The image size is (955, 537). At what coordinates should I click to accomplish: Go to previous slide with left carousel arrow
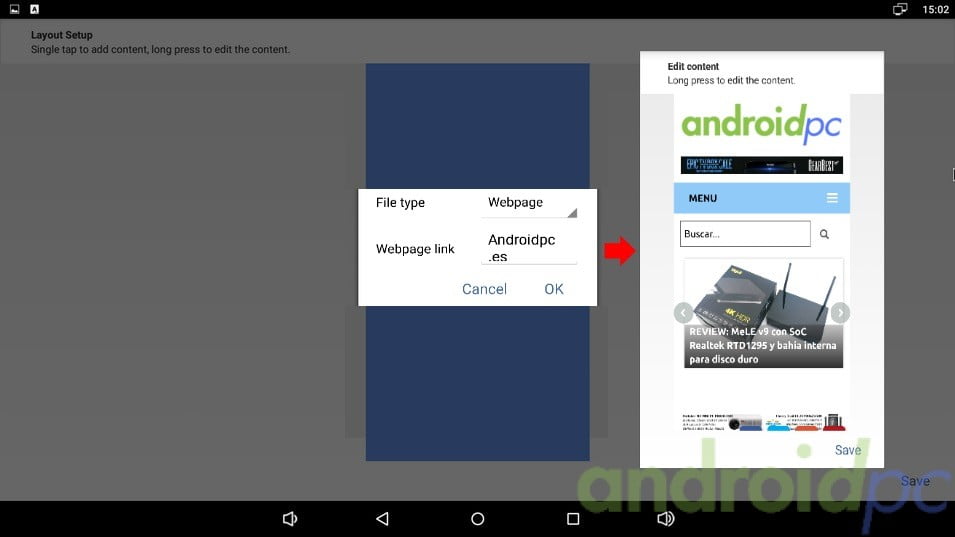(684, 312)
